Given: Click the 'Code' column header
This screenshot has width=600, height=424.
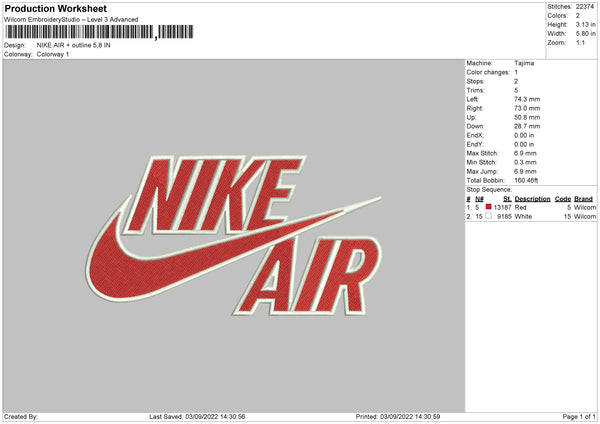Looking at the screenshot, I should tap(562, 199).
